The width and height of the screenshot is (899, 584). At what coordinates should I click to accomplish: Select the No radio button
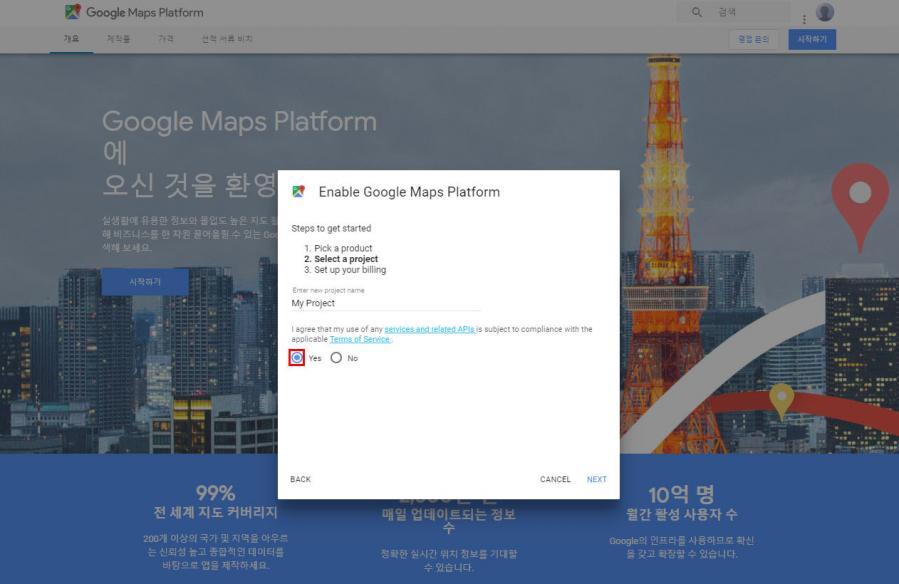click(x=336, y=358)
